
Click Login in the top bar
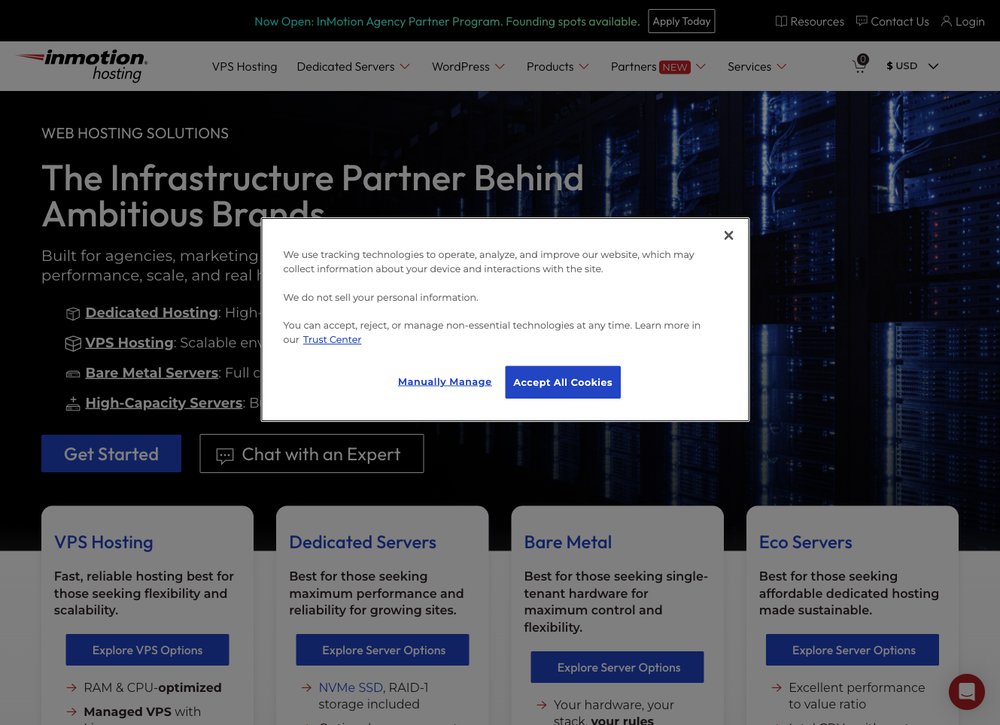[x=963, y=21]
